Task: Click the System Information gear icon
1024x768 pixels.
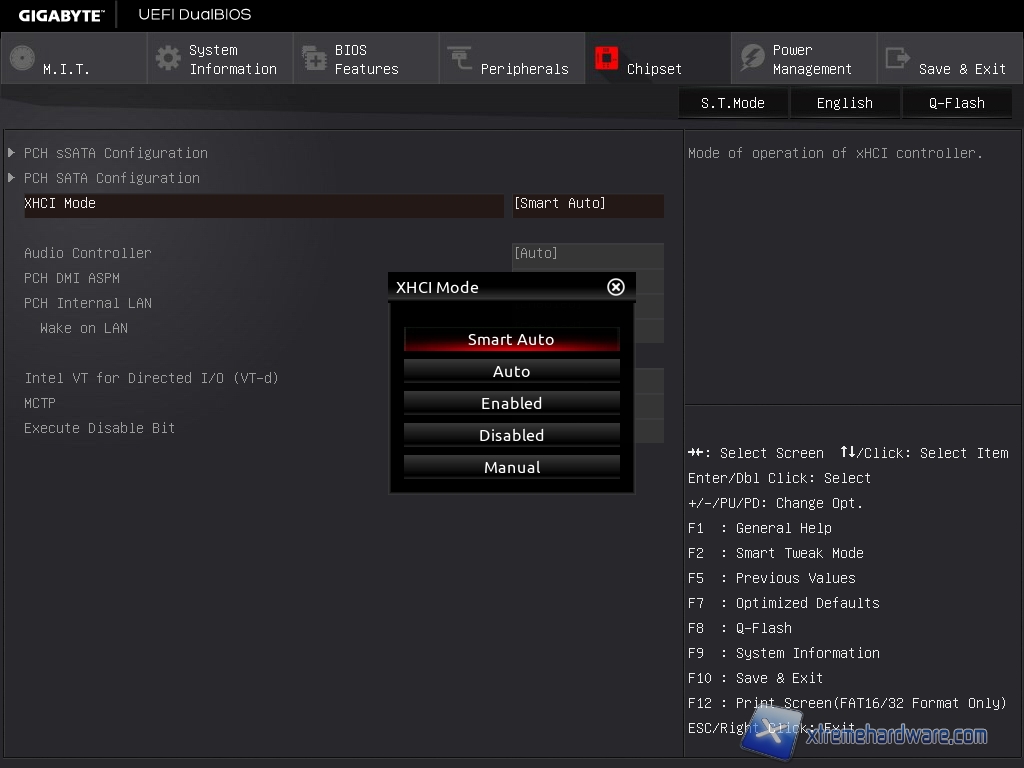Action: pyautogui.click(x=168, y=59)
